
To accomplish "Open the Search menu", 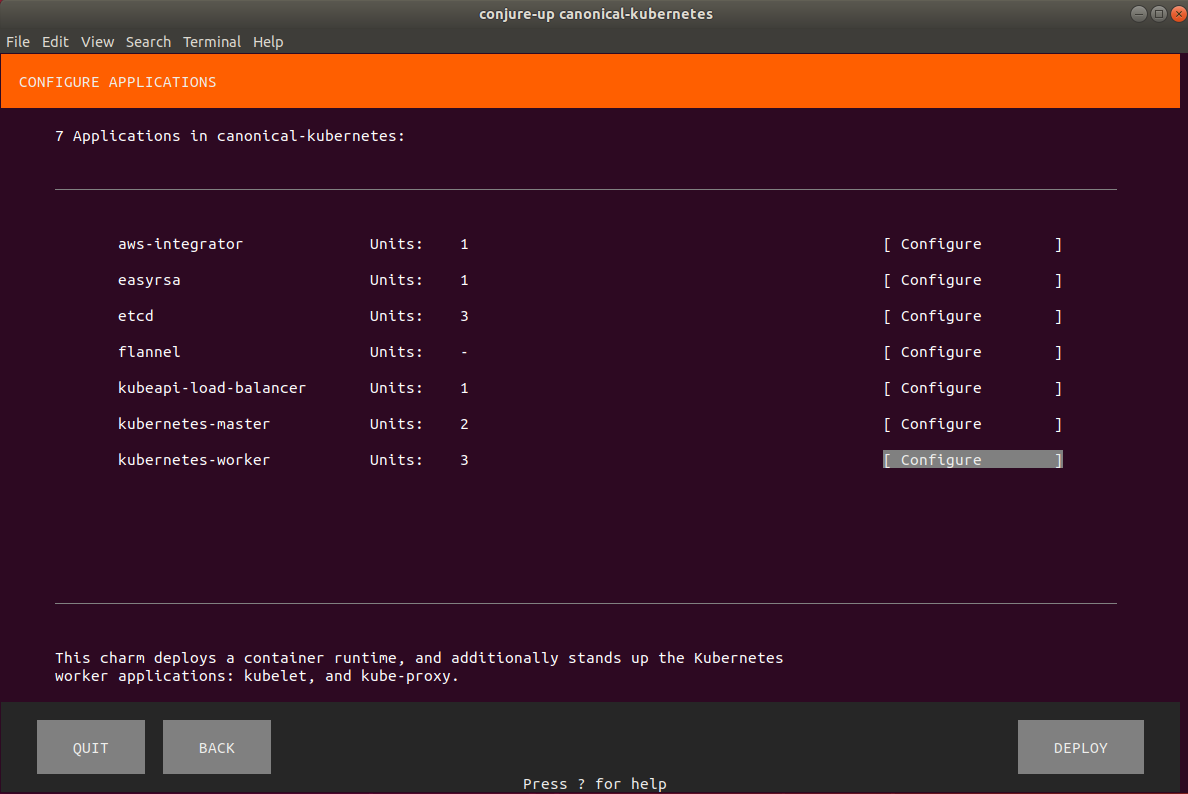I will tap(148, 42).
